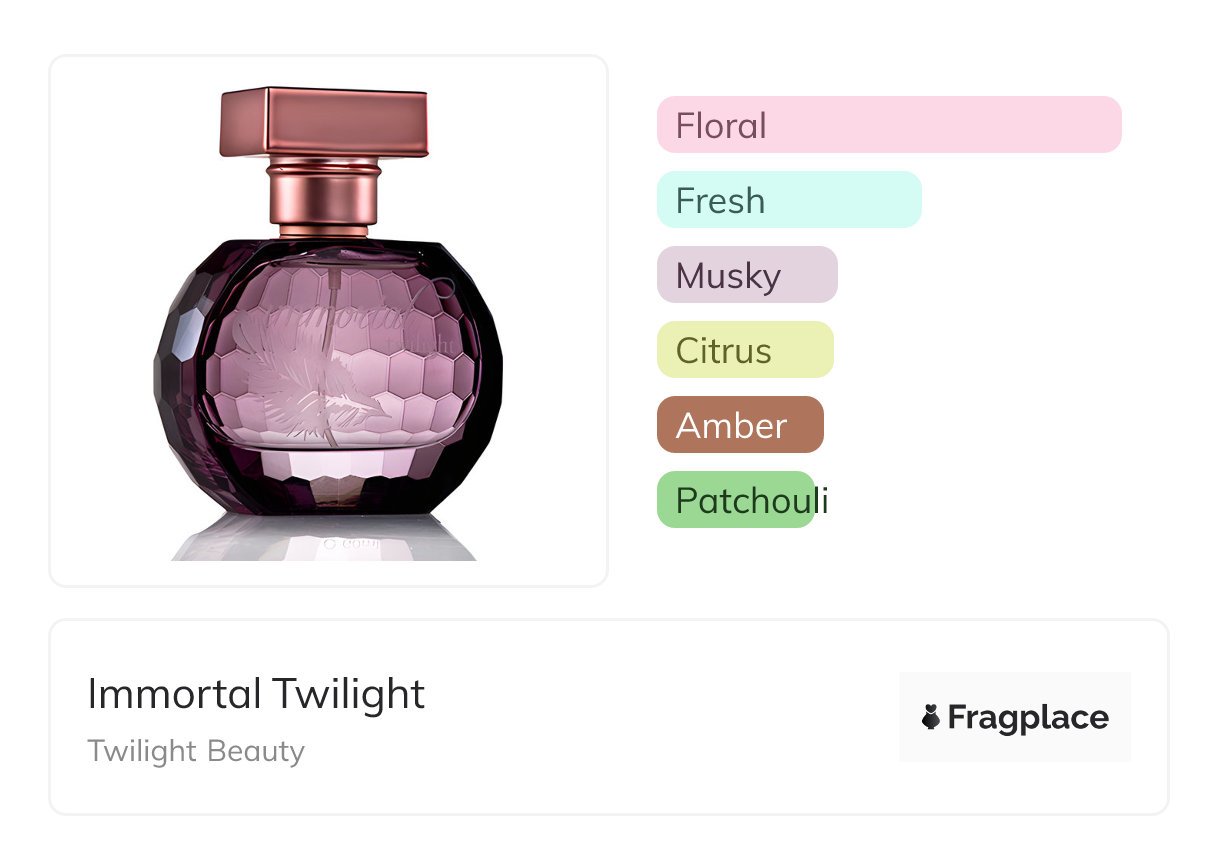Click the bottle's reflection beneath the perfume

tap(324, 540)
